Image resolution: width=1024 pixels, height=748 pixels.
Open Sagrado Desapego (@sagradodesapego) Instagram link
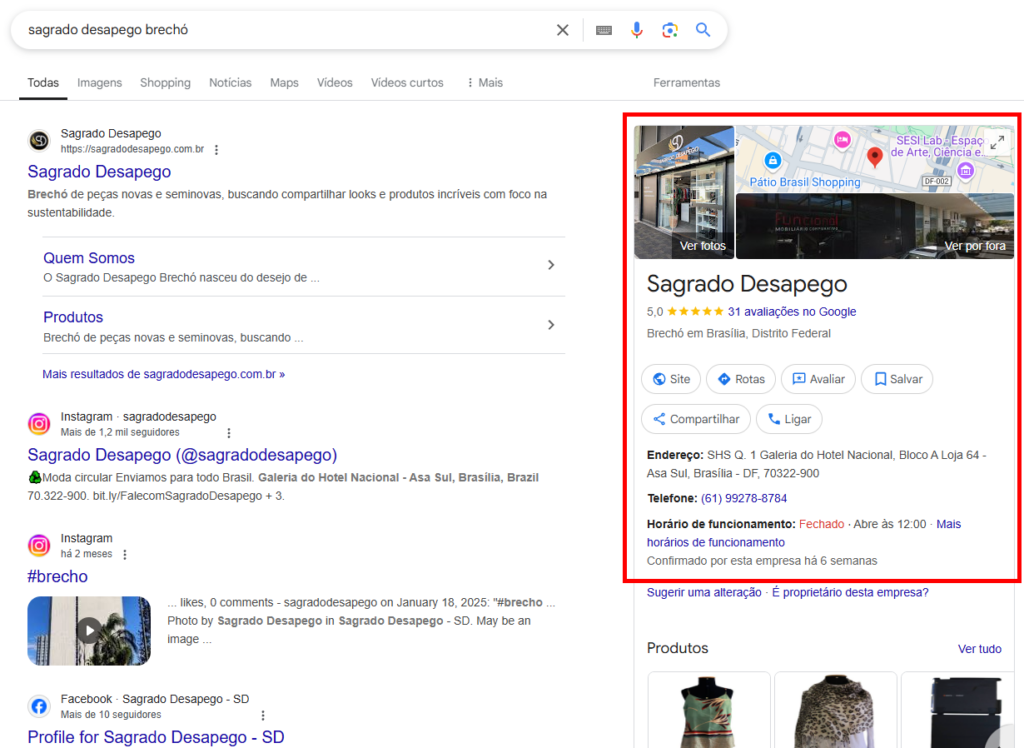(182, 455)
